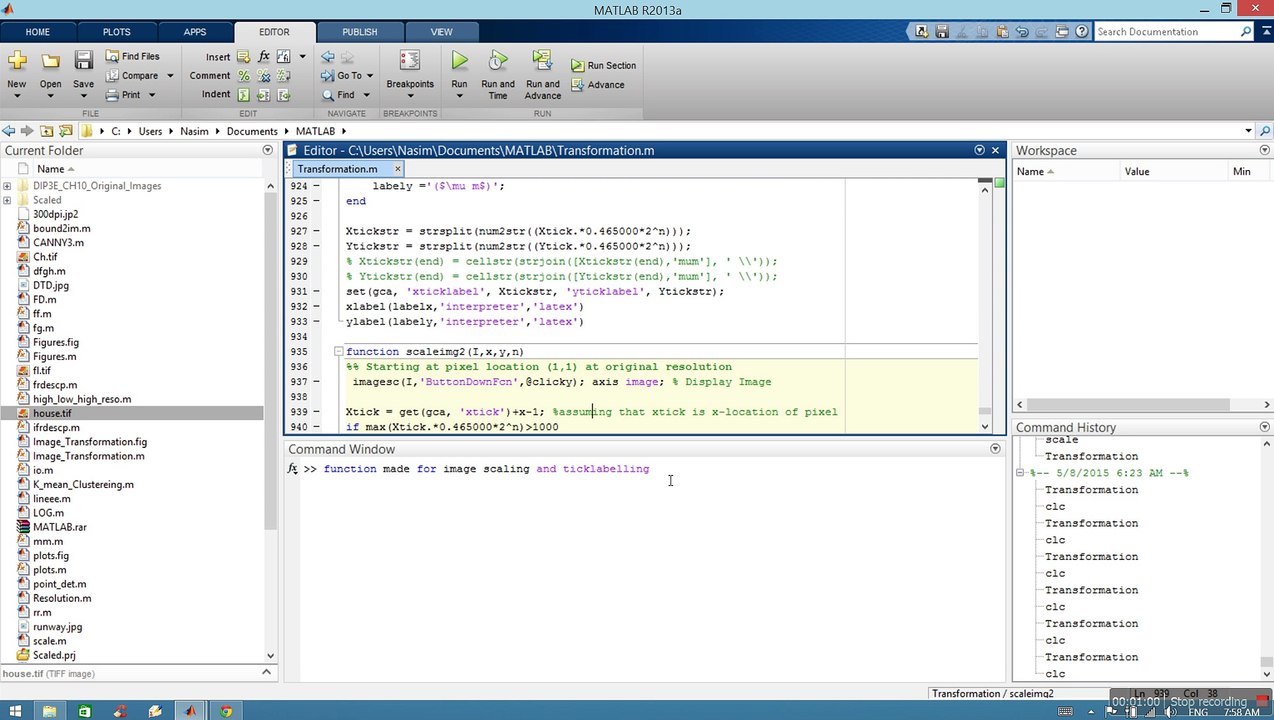Image resolution: width=1274 pixels, height=720 pixels.
Task: Click the Decrease Indent icon
Action: (283, 95)
